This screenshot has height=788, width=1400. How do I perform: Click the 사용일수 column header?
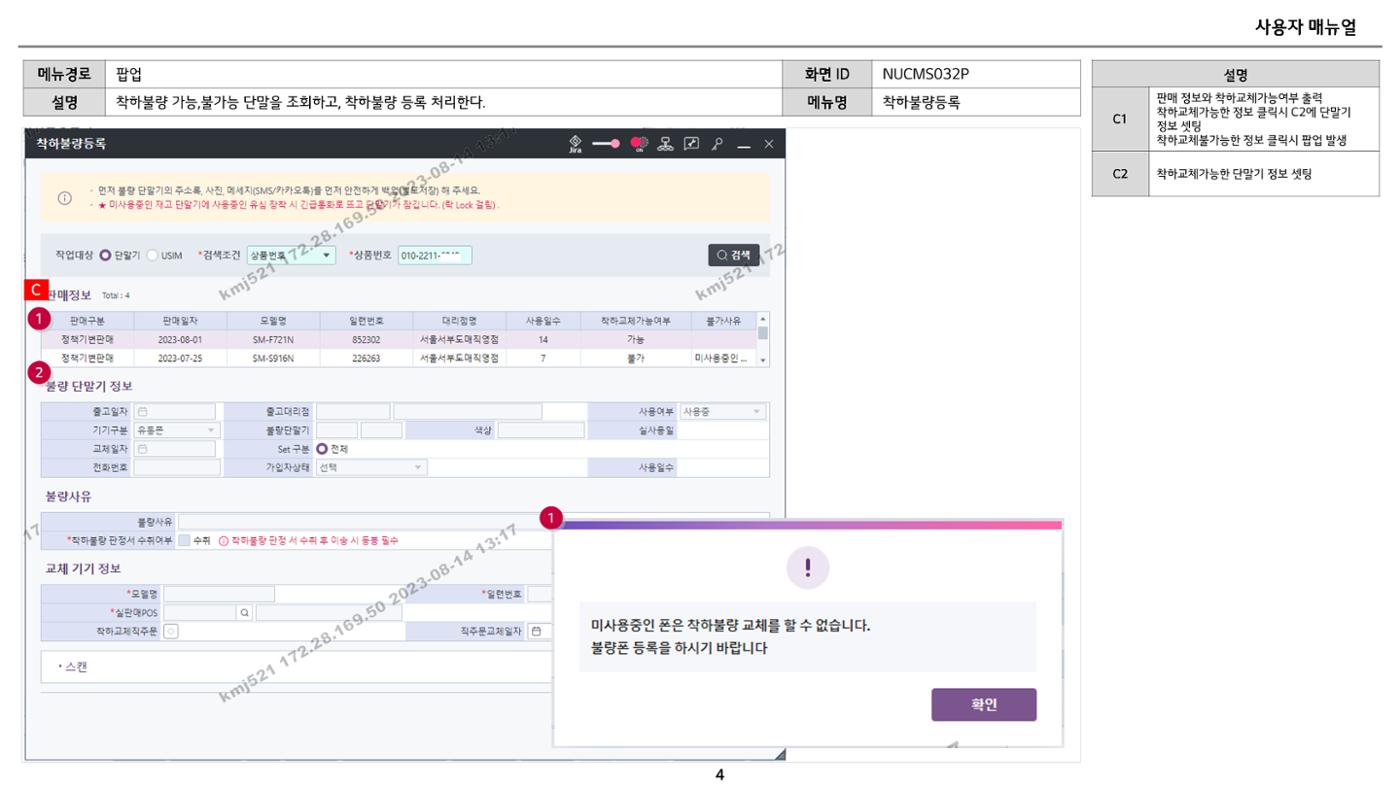543,321
